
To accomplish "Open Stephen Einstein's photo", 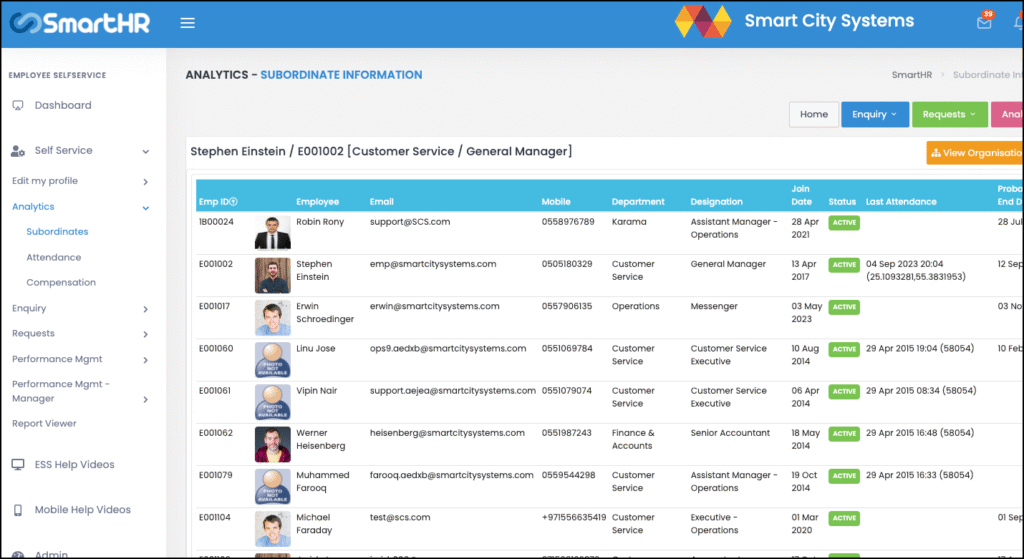I will pos(272,276).
